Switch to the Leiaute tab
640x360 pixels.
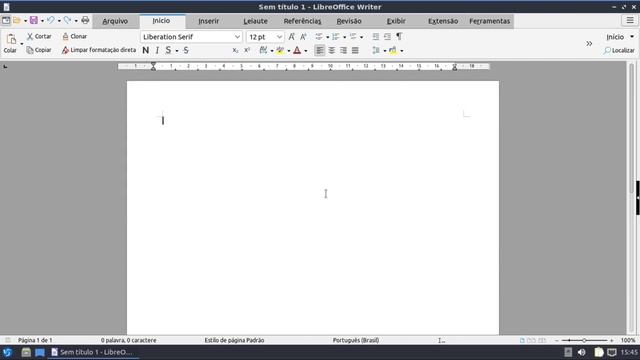[x=256, y=21]
